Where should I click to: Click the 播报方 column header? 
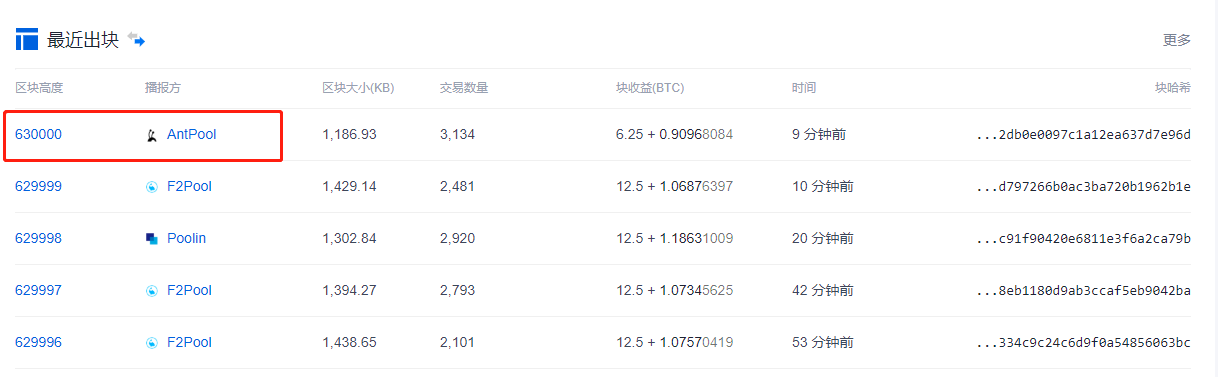click(163, 88)
